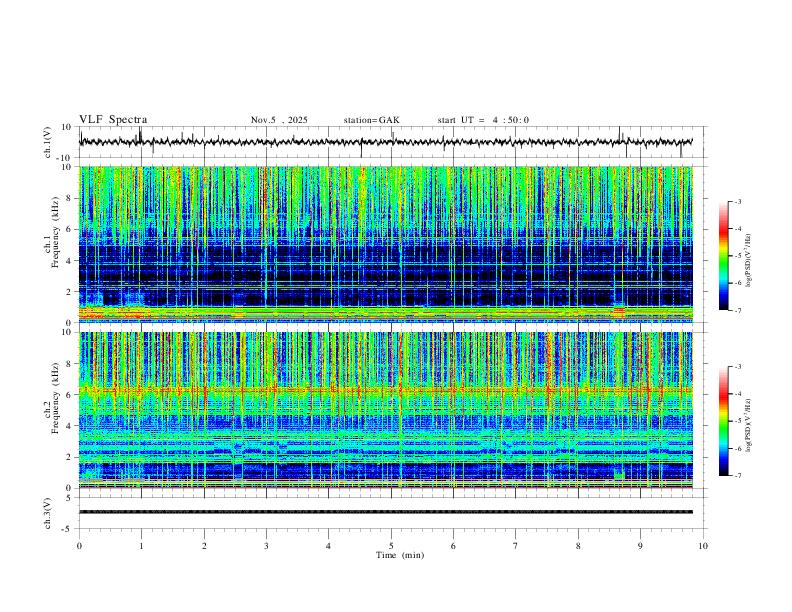Click the ch.1 voltage waveform trace

[x=386, y=142]
